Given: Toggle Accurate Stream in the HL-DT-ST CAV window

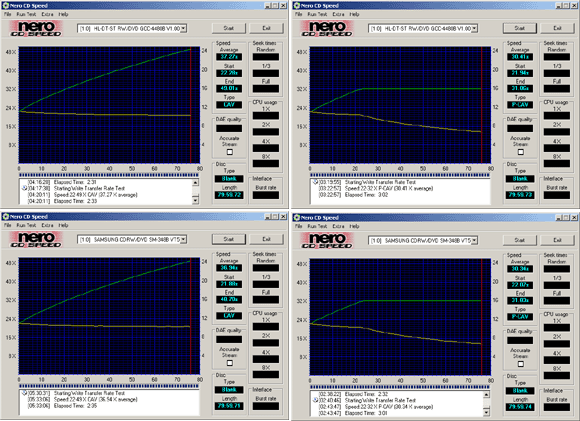Looking at the screenshot, I should click(230, 152).
